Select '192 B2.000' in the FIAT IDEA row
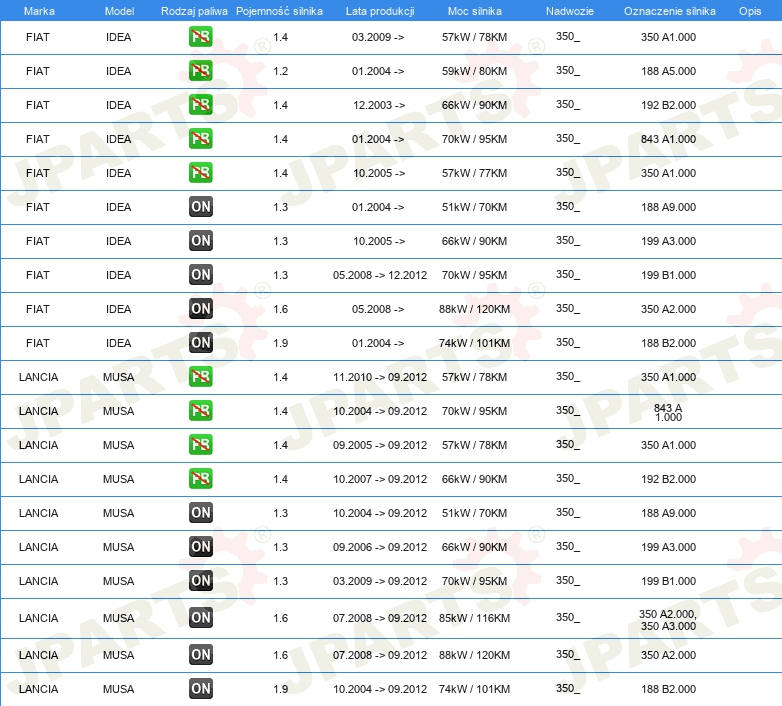Viewport: 782px width, 706px height. [x=668, y=105]
